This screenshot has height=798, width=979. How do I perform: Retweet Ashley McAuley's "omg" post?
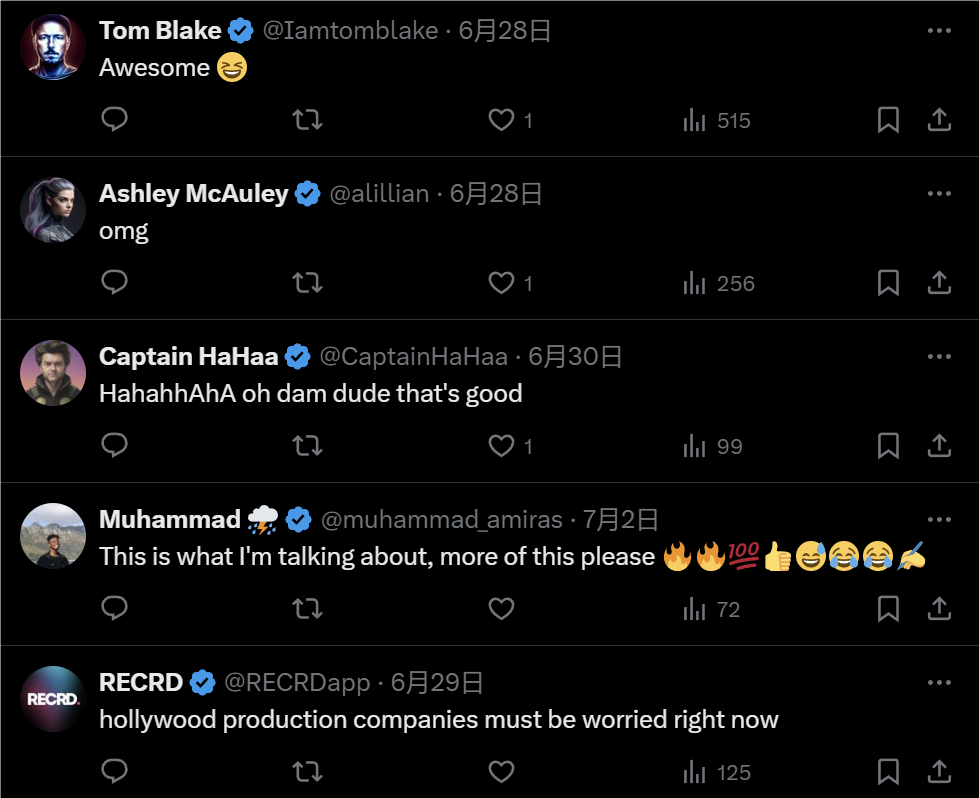tap(307, 283)
